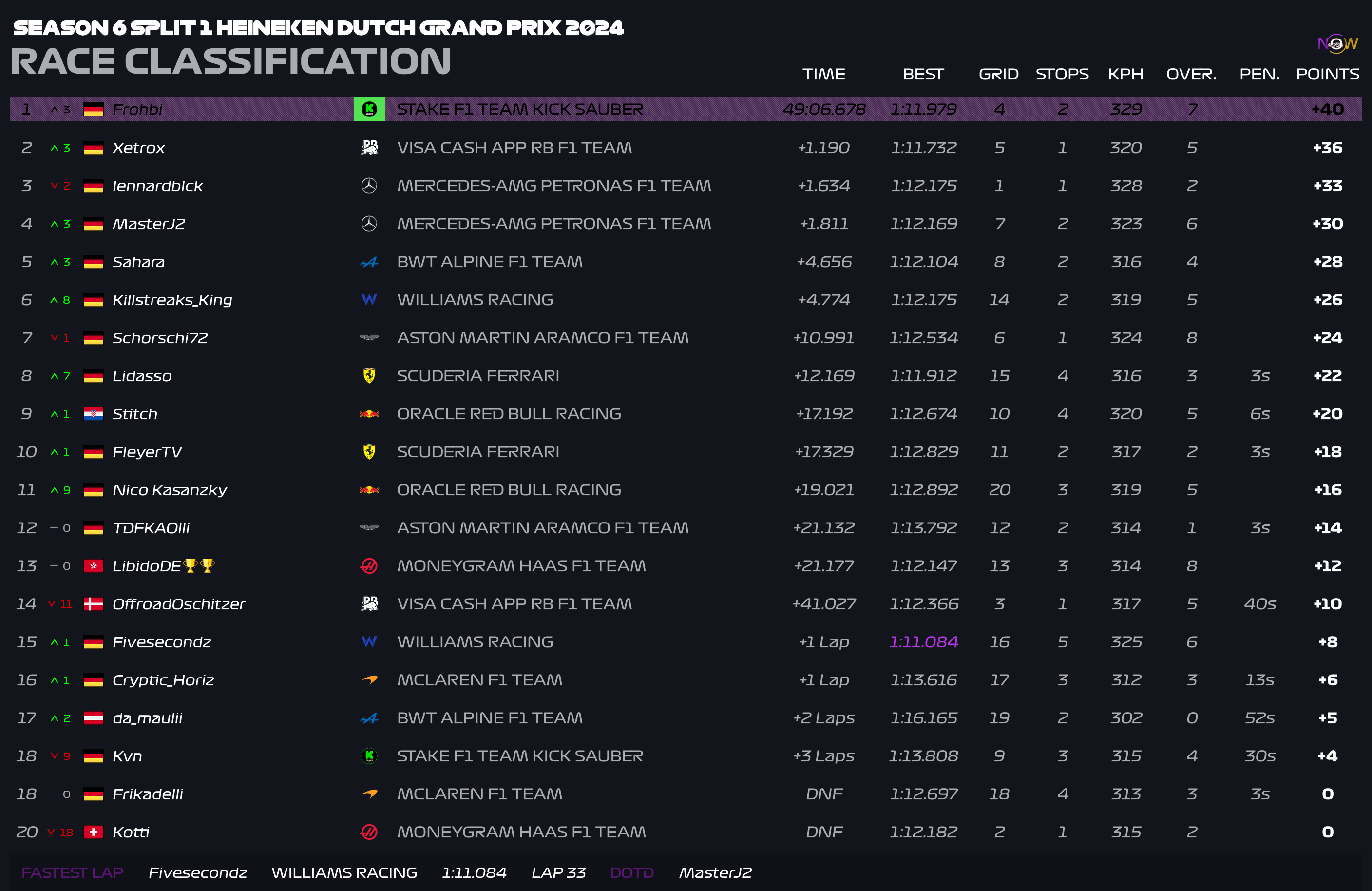Click Kotti's best lap 1:12.182

[x=923, y=832]
